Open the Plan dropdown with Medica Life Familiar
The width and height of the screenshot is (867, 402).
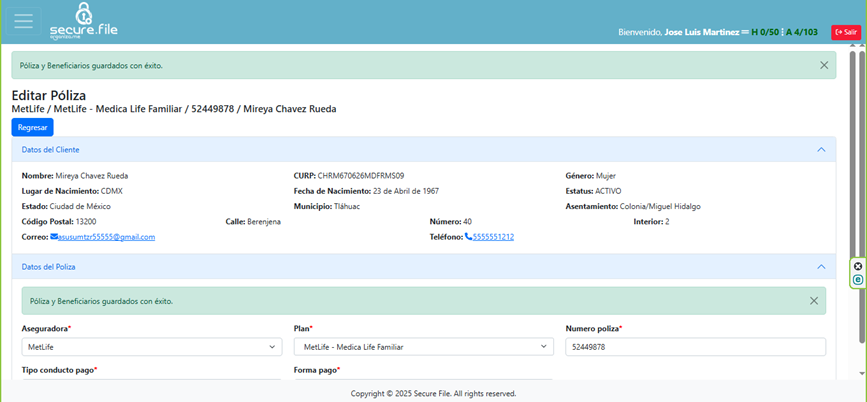coord(423,347)
